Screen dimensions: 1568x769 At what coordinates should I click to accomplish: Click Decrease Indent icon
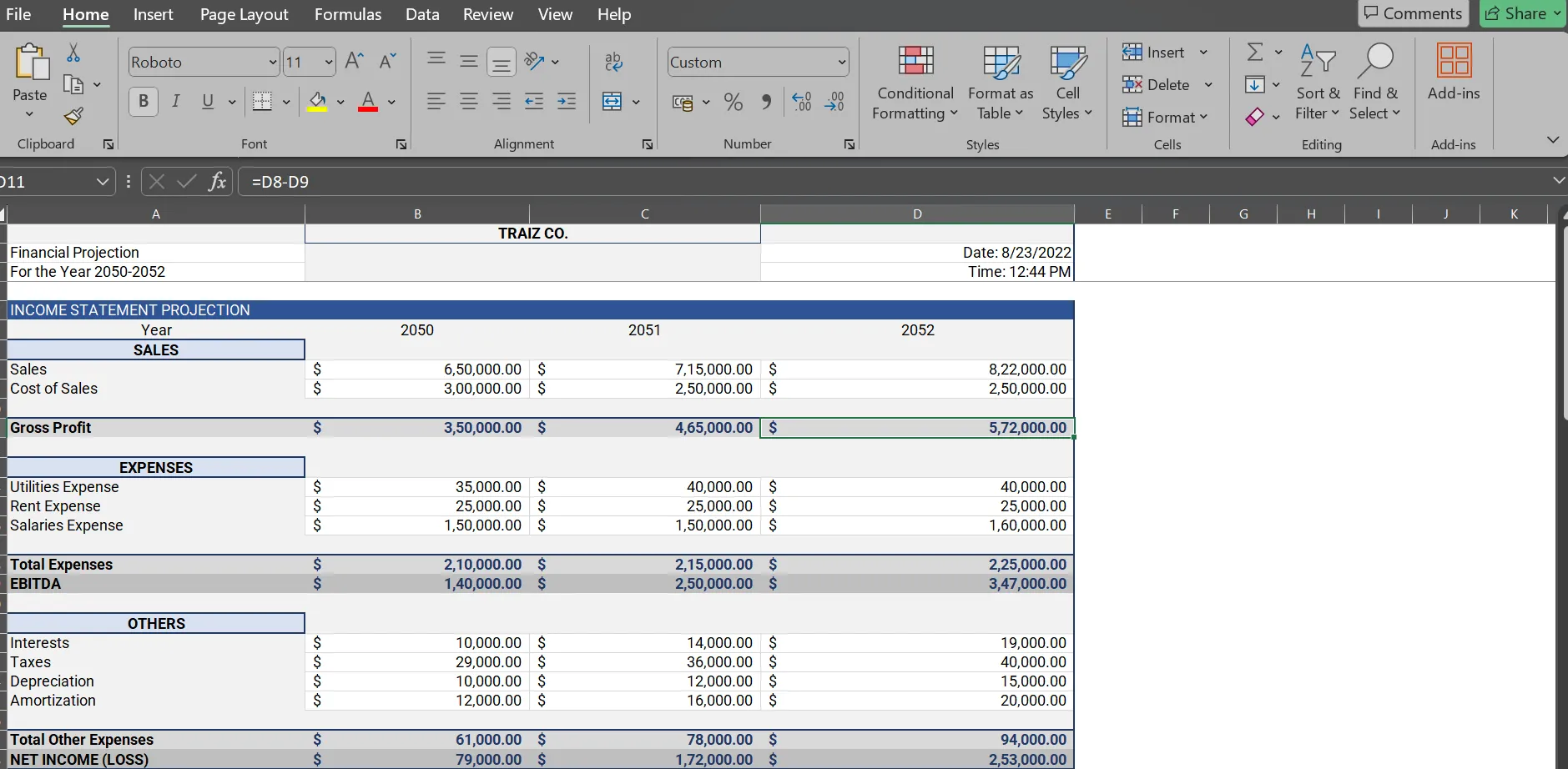coord(534,102)
